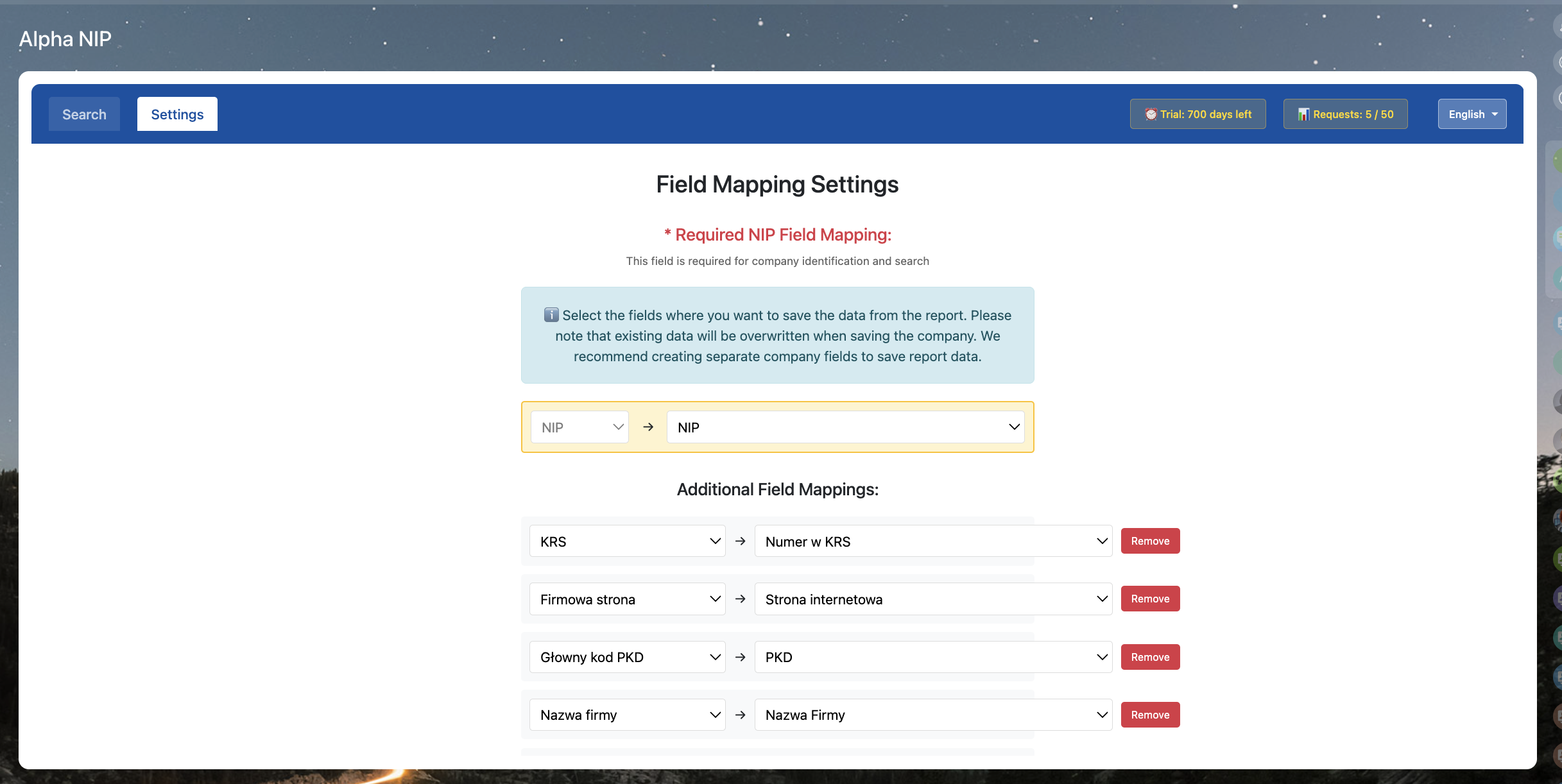Click the alarm clock trial icon
The image size is (1562, 784).
[x=1151, y=114]
